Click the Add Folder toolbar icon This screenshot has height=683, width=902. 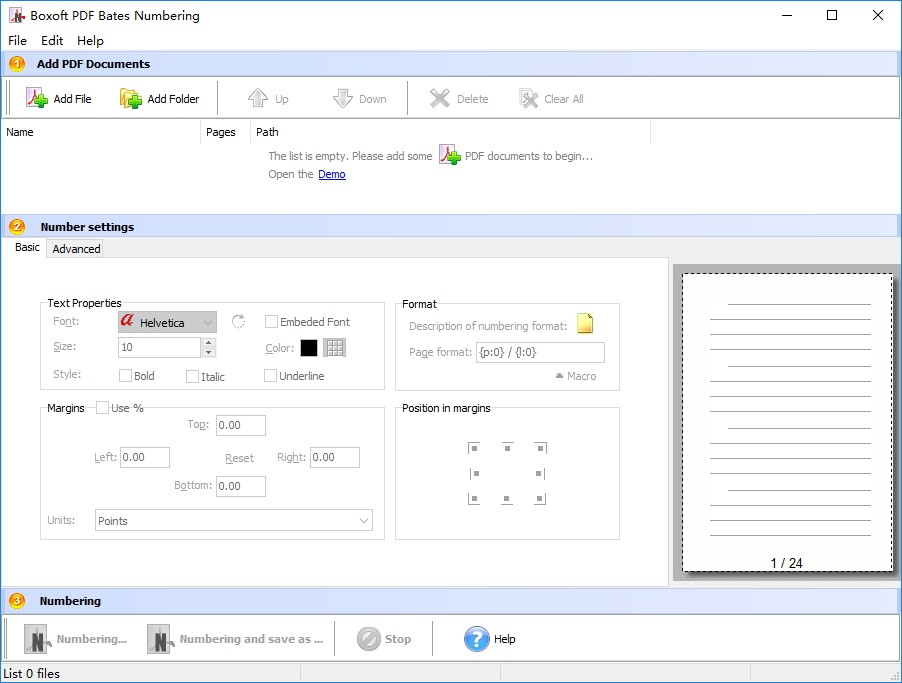coord(131,98)
